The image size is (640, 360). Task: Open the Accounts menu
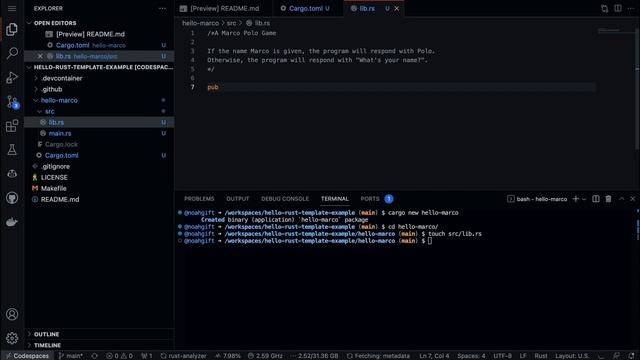pos(12,314)
